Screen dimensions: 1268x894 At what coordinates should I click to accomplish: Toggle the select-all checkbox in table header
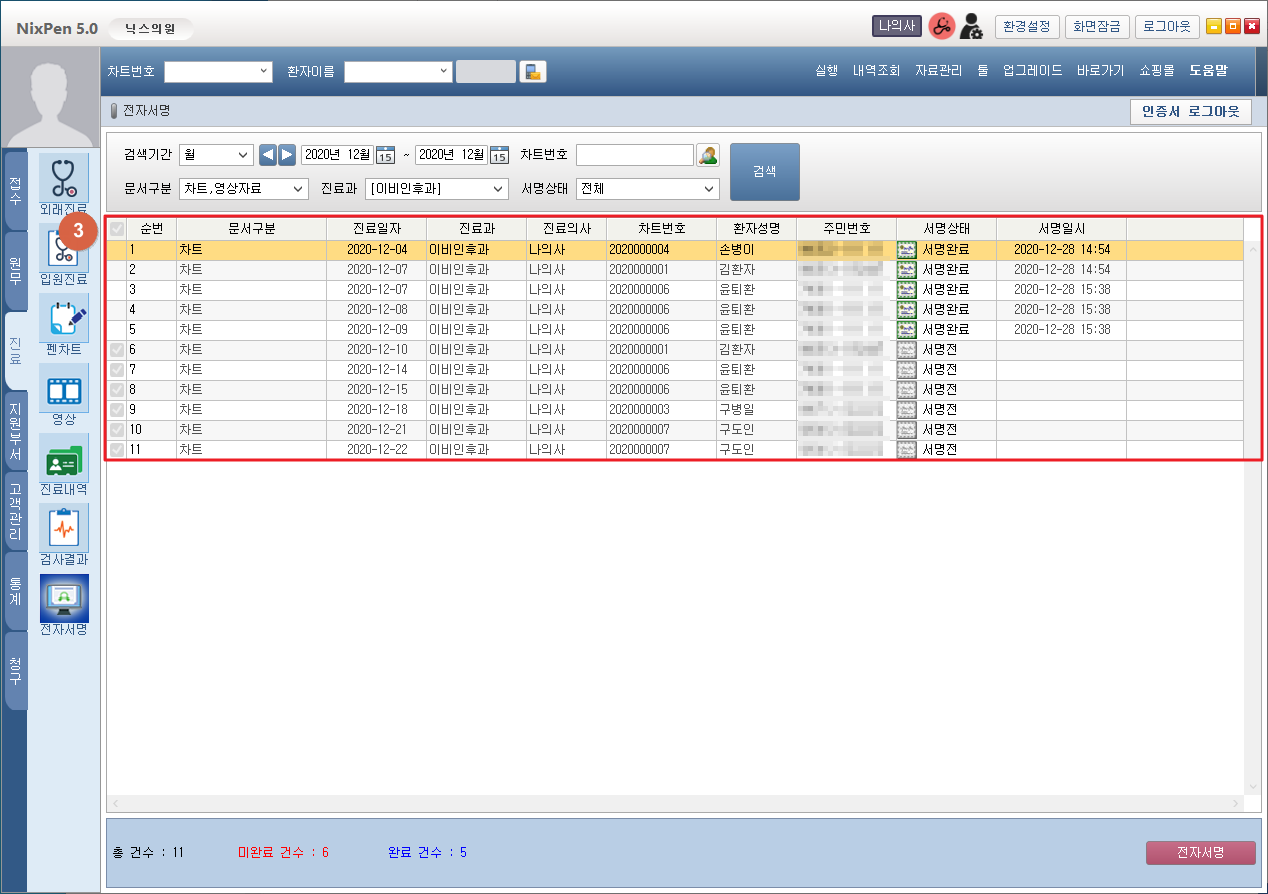point(117,228)
